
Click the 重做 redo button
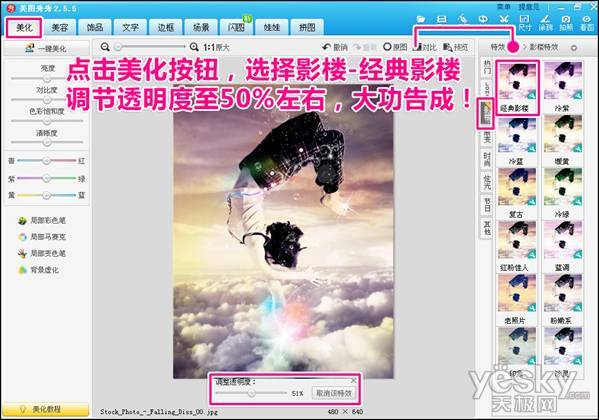pos(365,47)
